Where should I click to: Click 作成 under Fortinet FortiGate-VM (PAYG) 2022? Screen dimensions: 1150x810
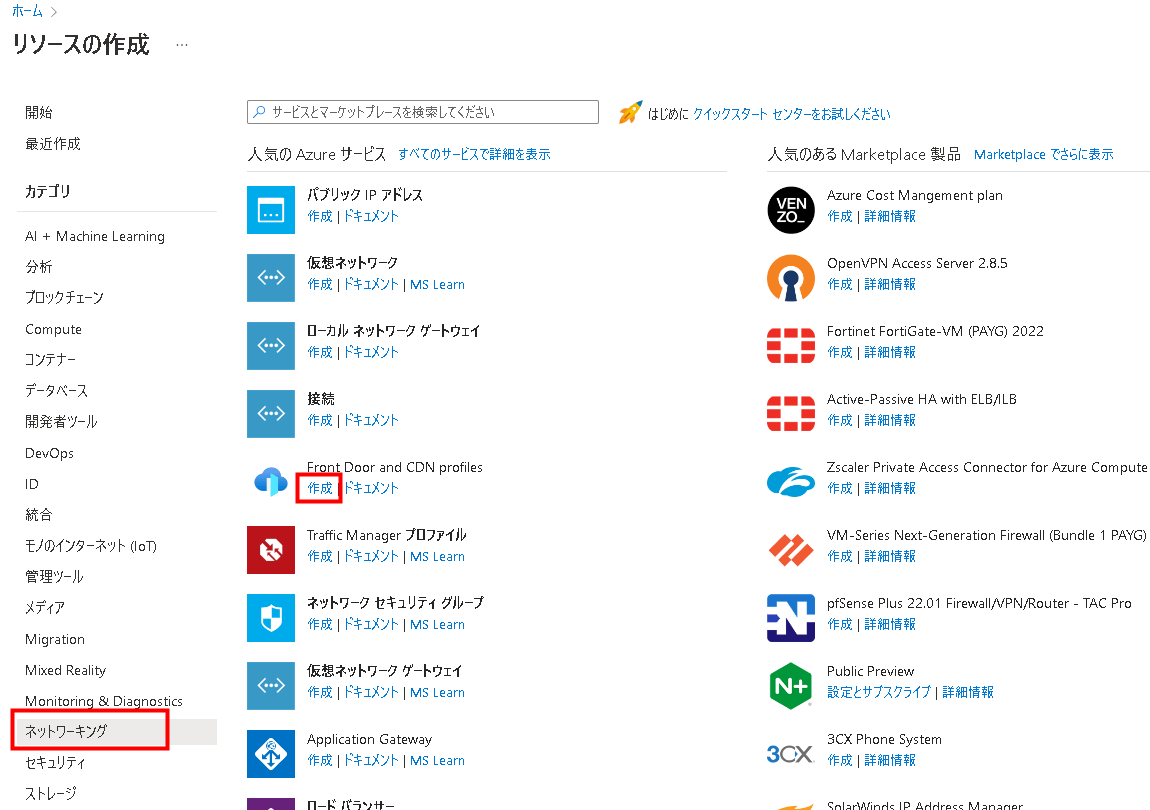click(840, 352)
